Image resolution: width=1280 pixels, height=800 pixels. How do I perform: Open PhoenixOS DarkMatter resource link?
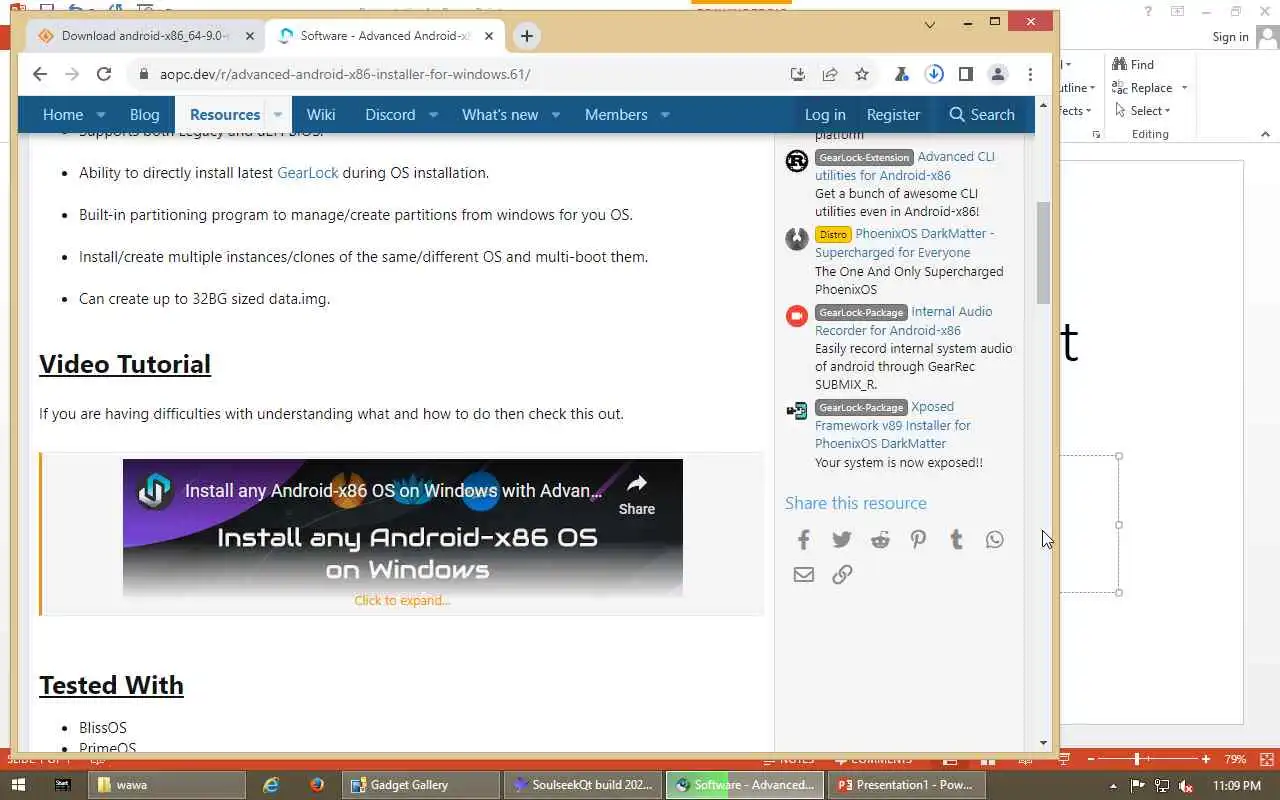point(905,243)
